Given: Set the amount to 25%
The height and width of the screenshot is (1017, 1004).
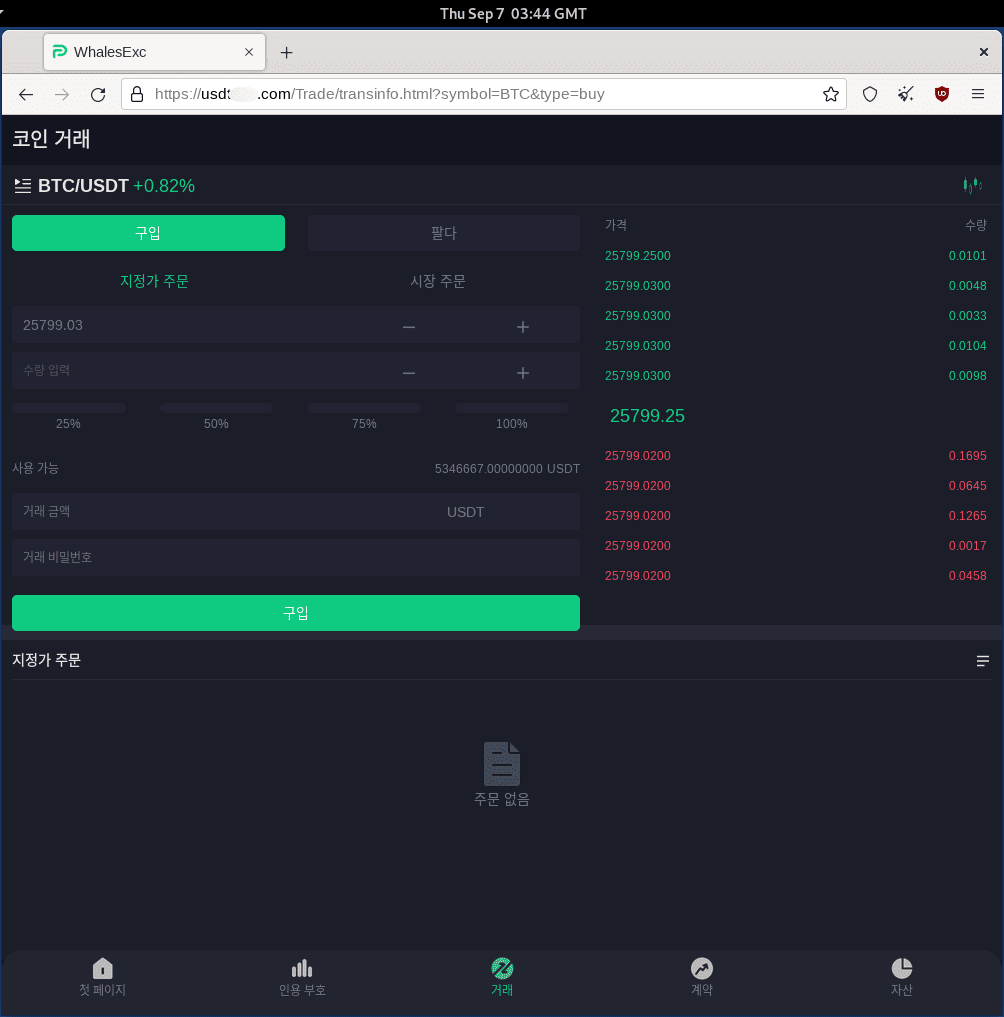Looking at the screenshot, I should 68,416.
